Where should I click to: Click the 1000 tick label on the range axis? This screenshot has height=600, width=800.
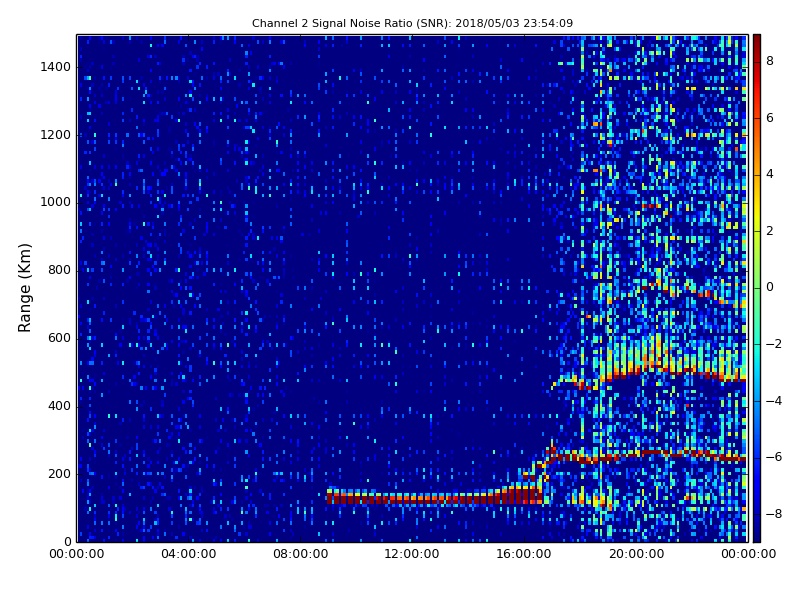pyautogui.click(x=56, y=202)
